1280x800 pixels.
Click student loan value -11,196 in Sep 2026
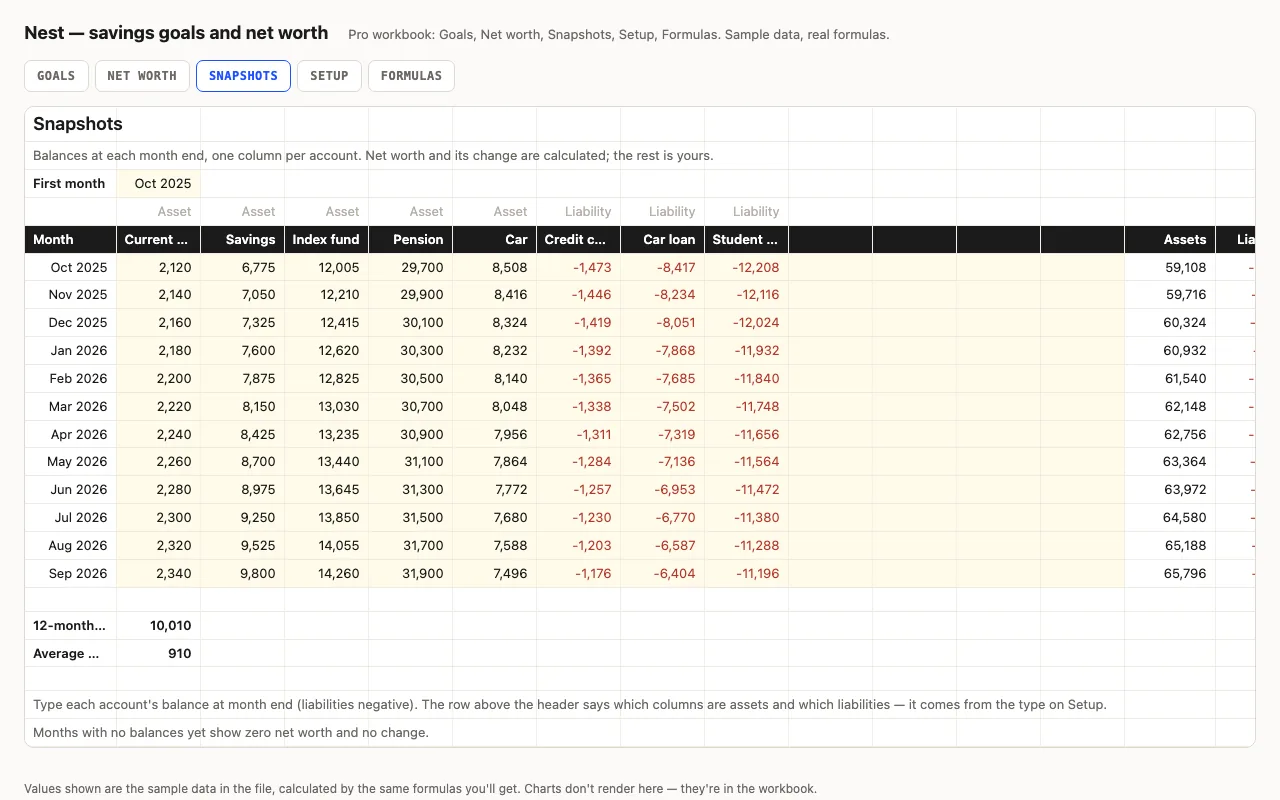[x=747, y=574]
